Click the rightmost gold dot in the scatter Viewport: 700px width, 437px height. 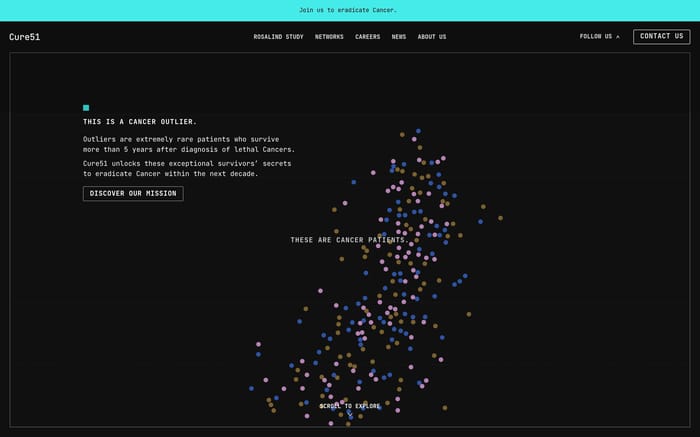point(500,218)
